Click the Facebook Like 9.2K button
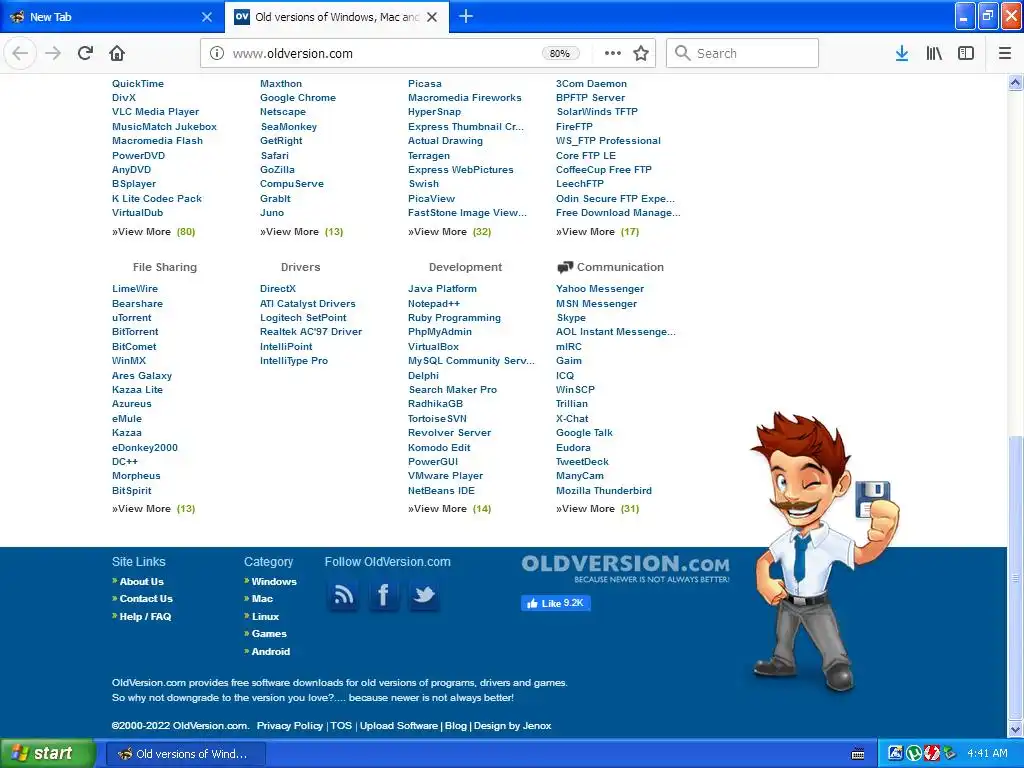Screen dimensions: 1024x768 pyautogui.click(x=556, y=603)
